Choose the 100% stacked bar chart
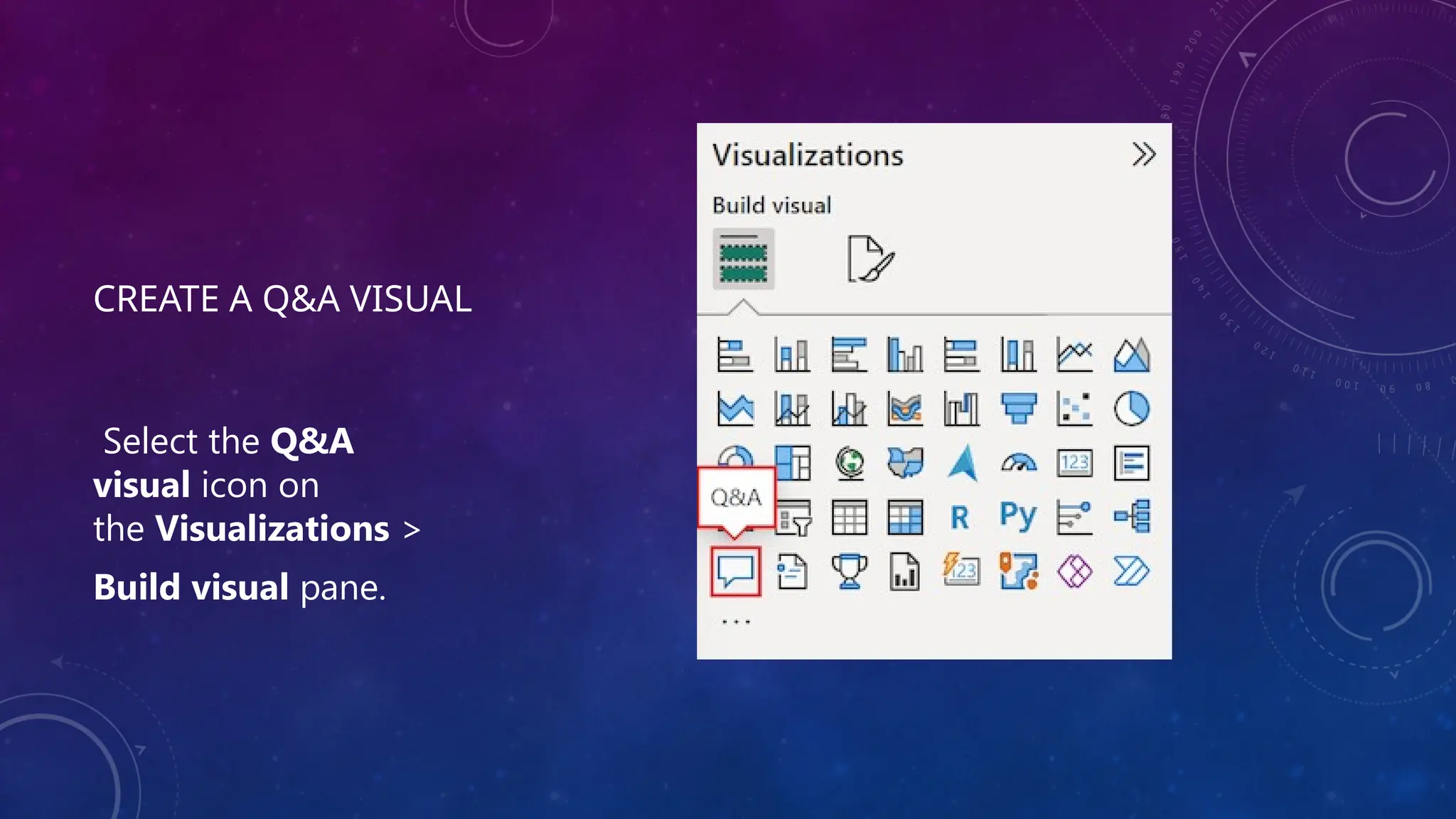Screen dimensions: 1456x819 pyautogui.click(x=961, y=354)
